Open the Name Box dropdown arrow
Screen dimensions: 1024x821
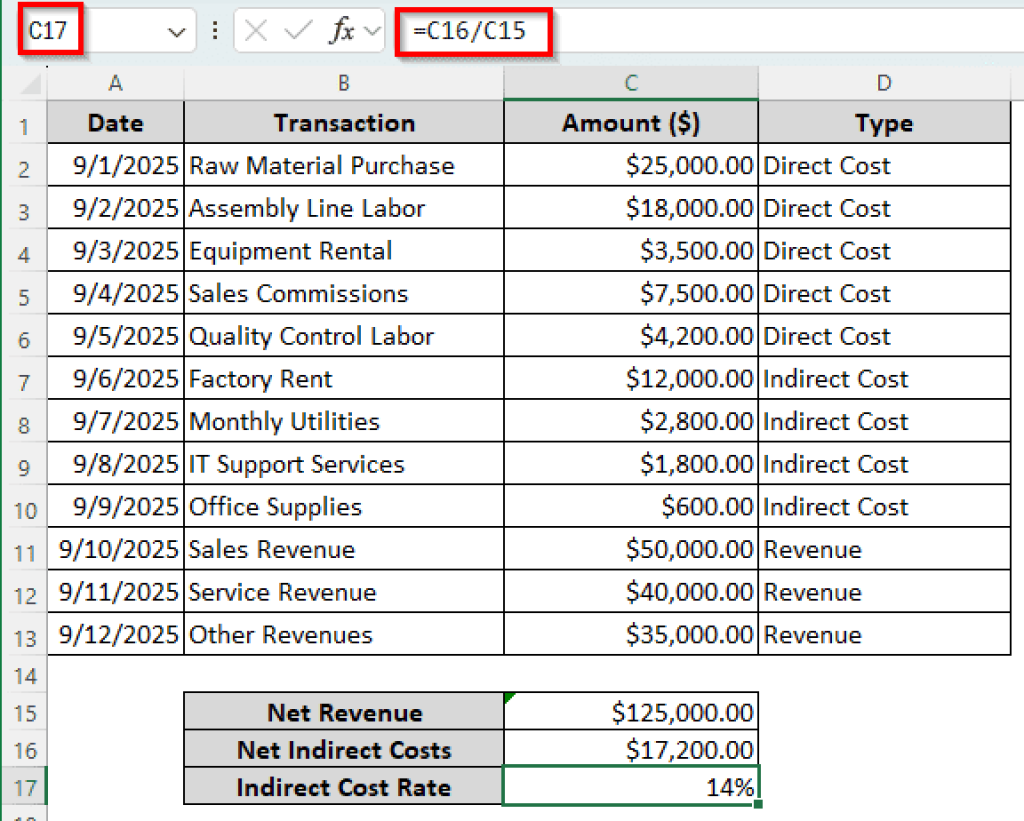[178, 30]
